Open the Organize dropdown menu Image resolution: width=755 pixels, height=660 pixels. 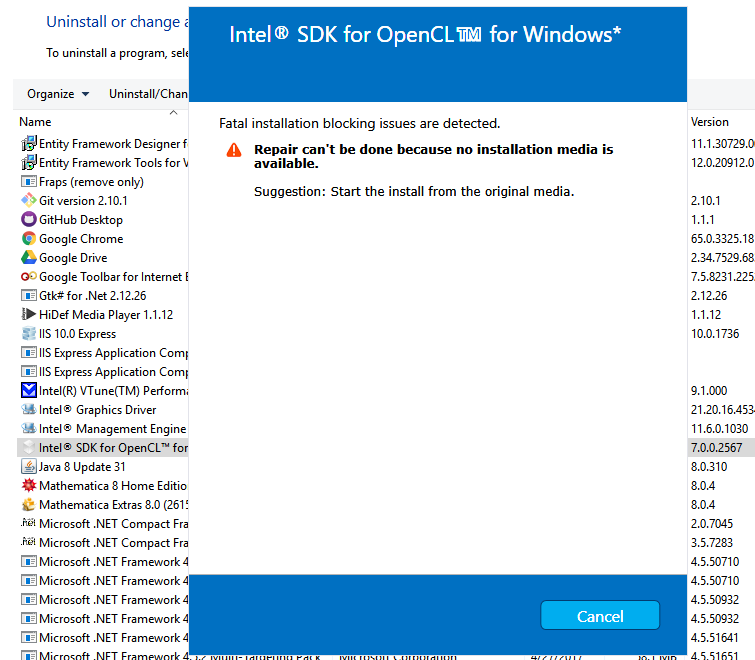tap(58, 94)
